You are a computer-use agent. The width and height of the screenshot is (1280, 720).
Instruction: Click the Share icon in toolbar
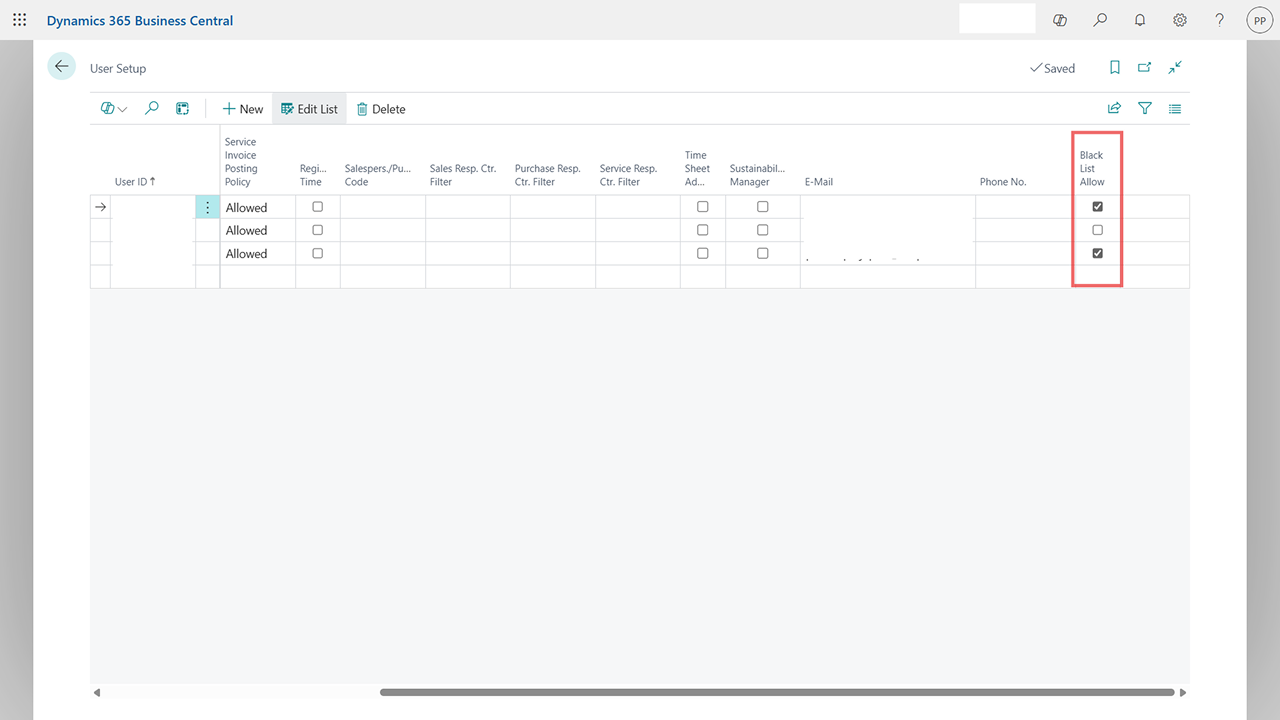[1114, 109]
